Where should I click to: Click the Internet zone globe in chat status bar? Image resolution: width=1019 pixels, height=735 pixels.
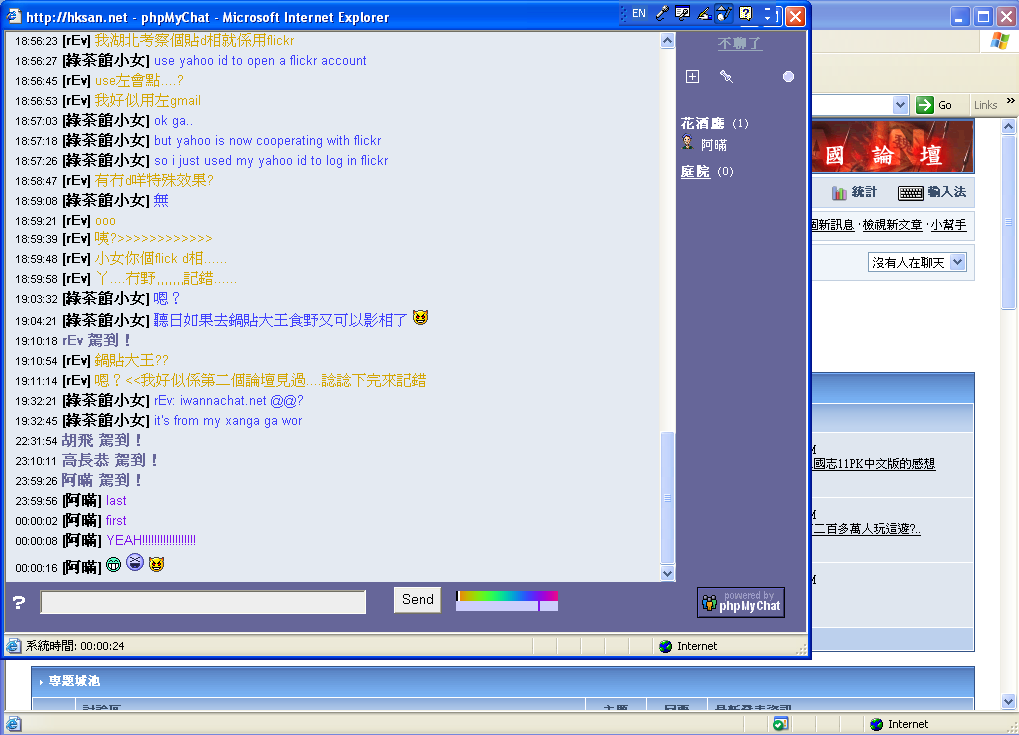coord(665,646)
